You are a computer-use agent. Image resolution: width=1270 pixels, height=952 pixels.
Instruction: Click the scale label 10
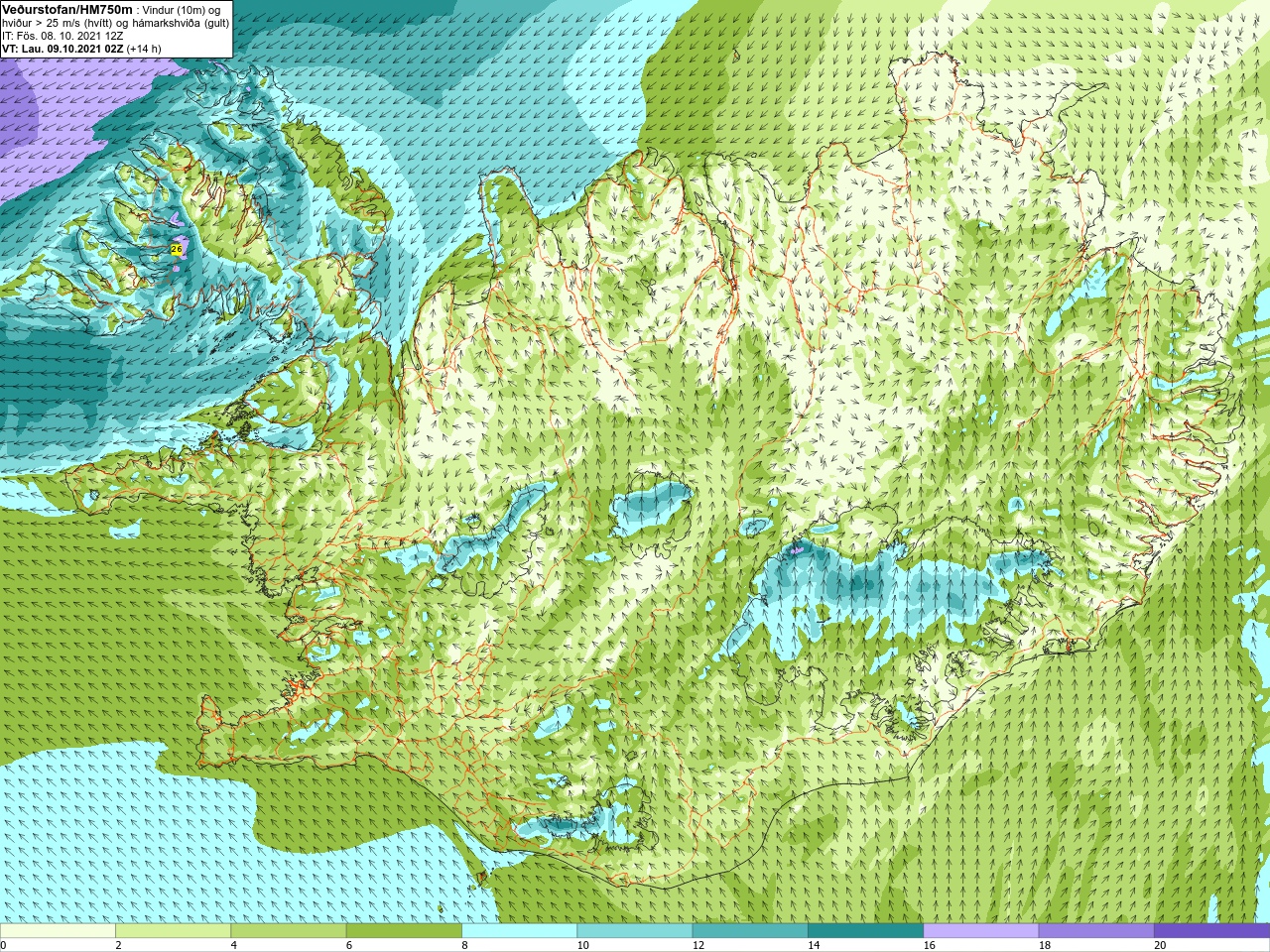click(x=583, y=945)
